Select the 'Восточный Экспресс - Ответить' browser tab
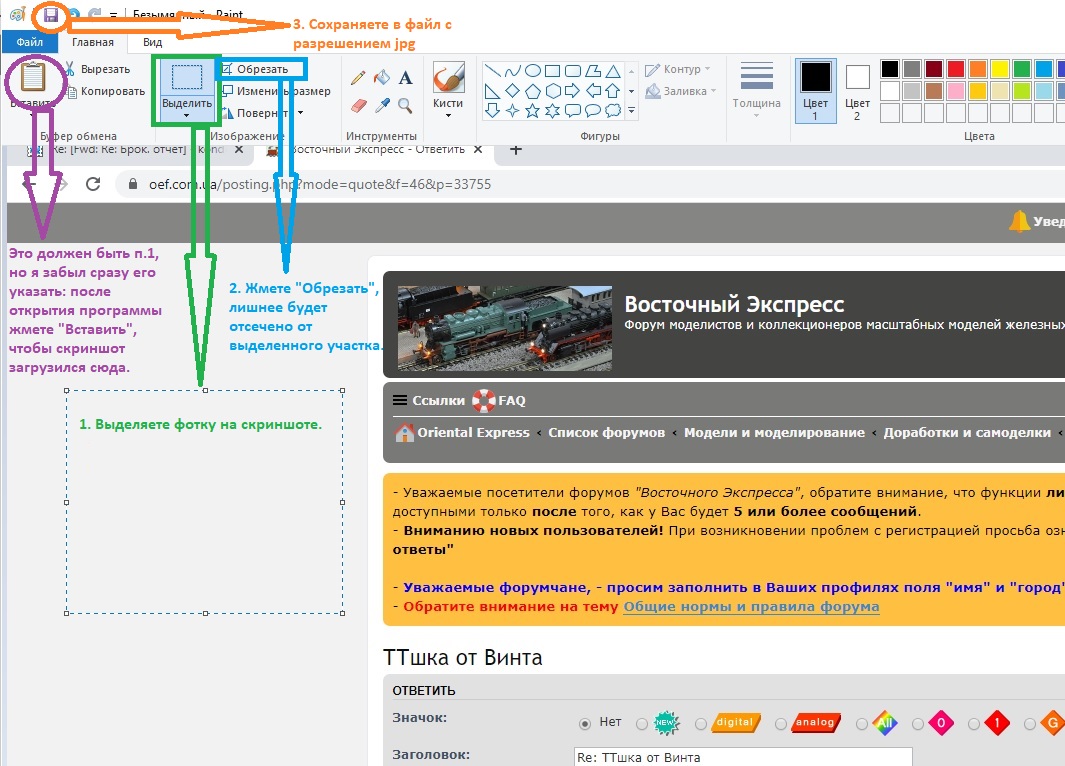1065x766 pixels. coord(375,149)
